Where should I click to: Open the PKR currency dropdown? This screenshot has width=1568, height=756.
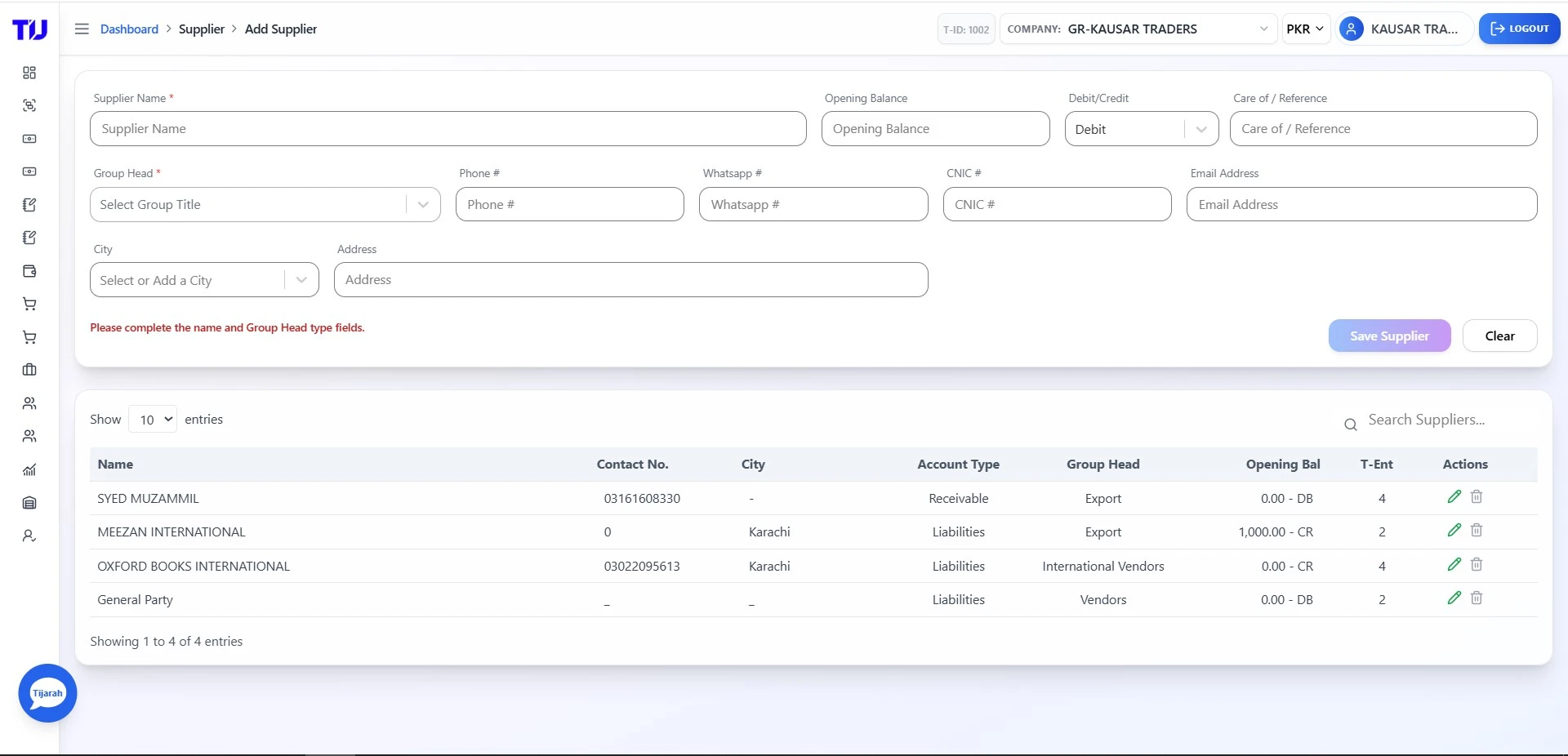[x=1305, y=29]
